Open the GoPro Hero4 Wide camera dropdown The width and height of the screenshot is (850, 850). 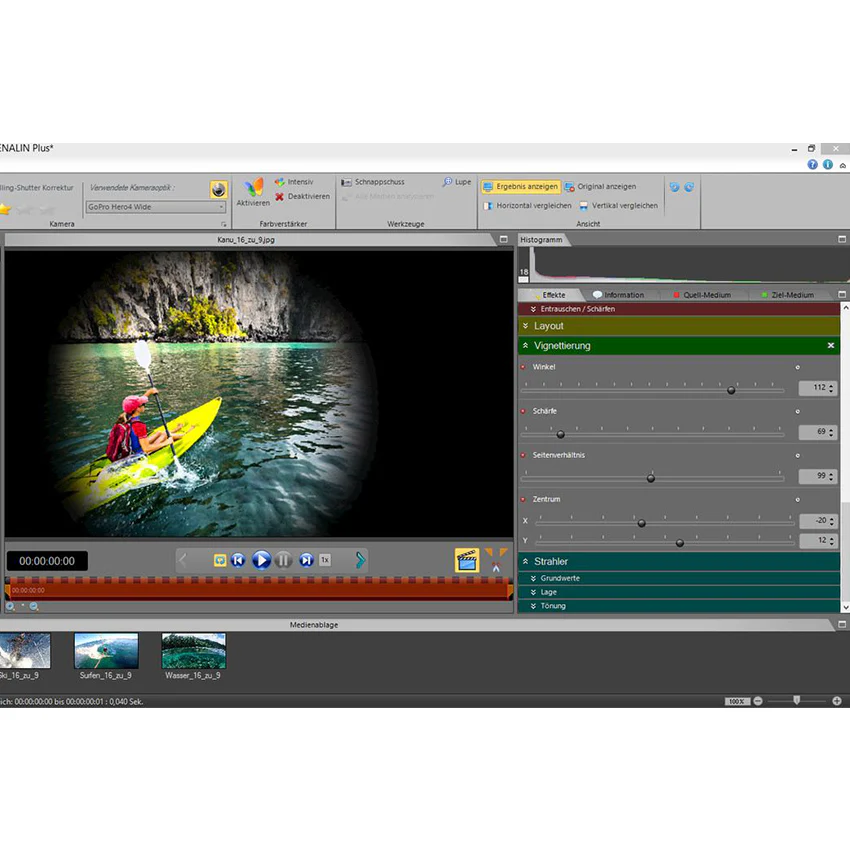coord(156,207)
